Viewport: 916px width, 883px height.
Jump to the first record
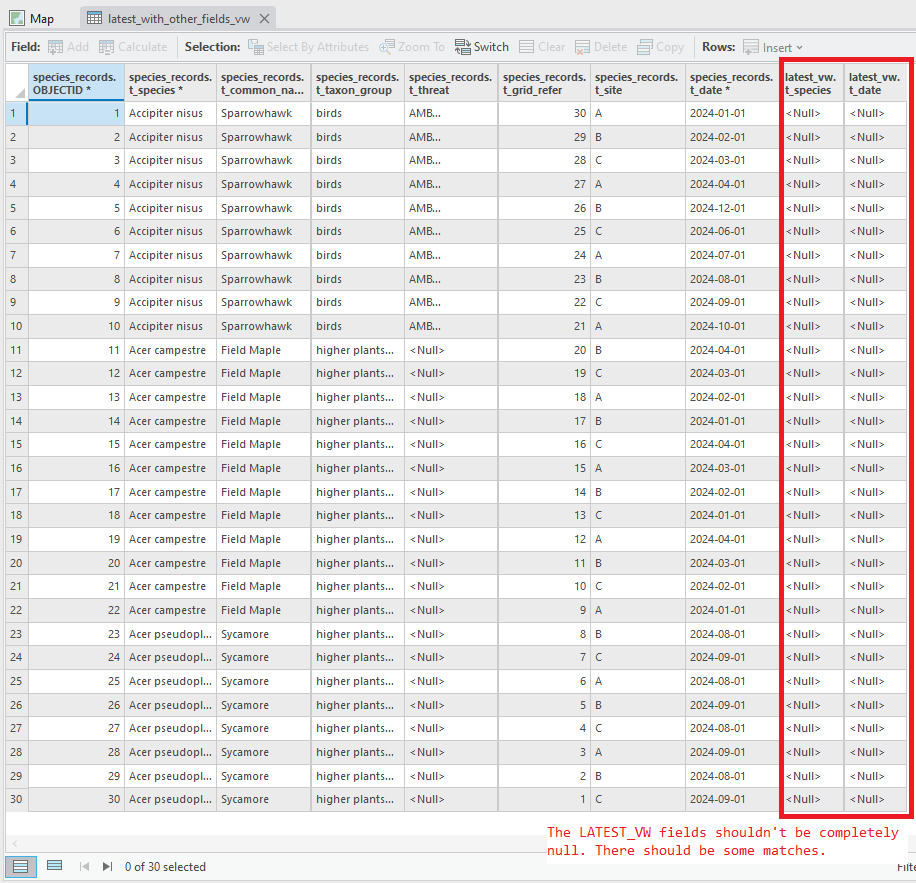tap(84, 866)
